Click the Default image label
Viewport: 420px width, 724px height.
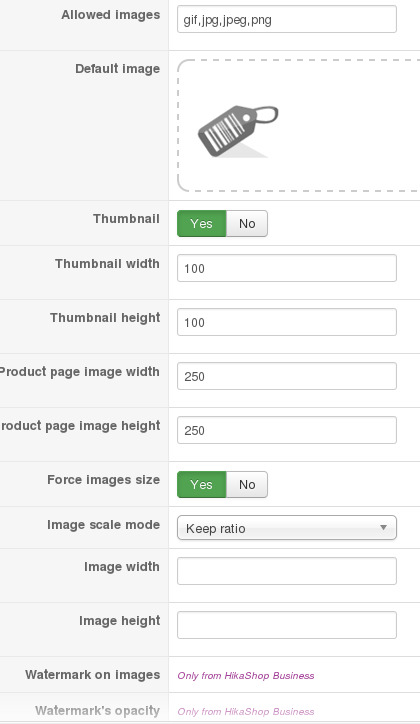pos(118,69)
